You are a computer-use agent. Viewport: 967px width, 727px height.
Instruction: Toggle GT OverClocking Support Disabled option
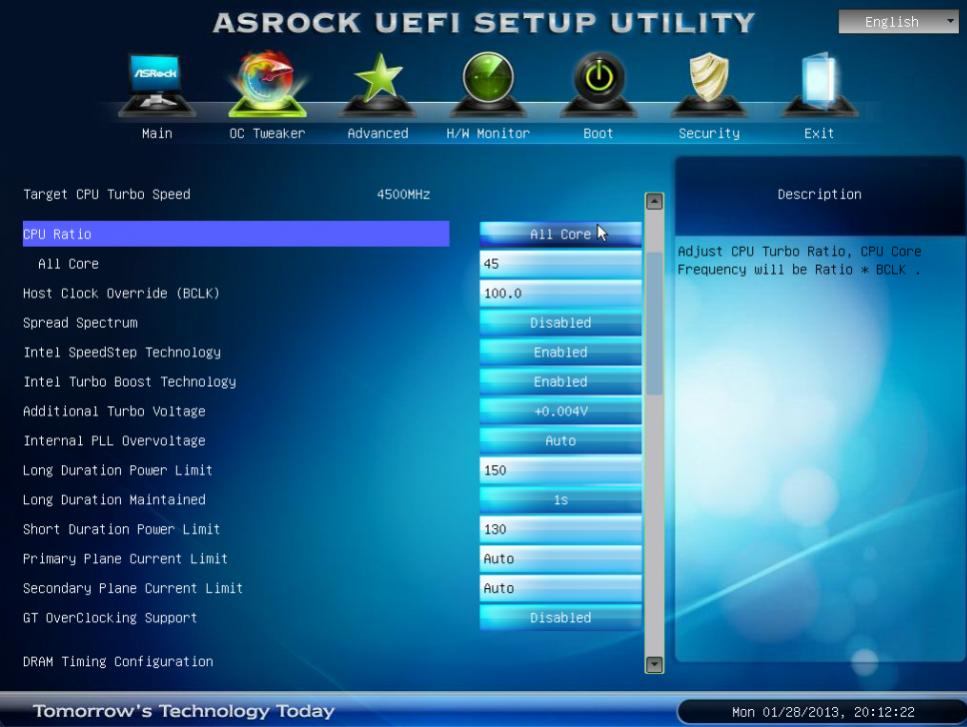tap(561, 618)
